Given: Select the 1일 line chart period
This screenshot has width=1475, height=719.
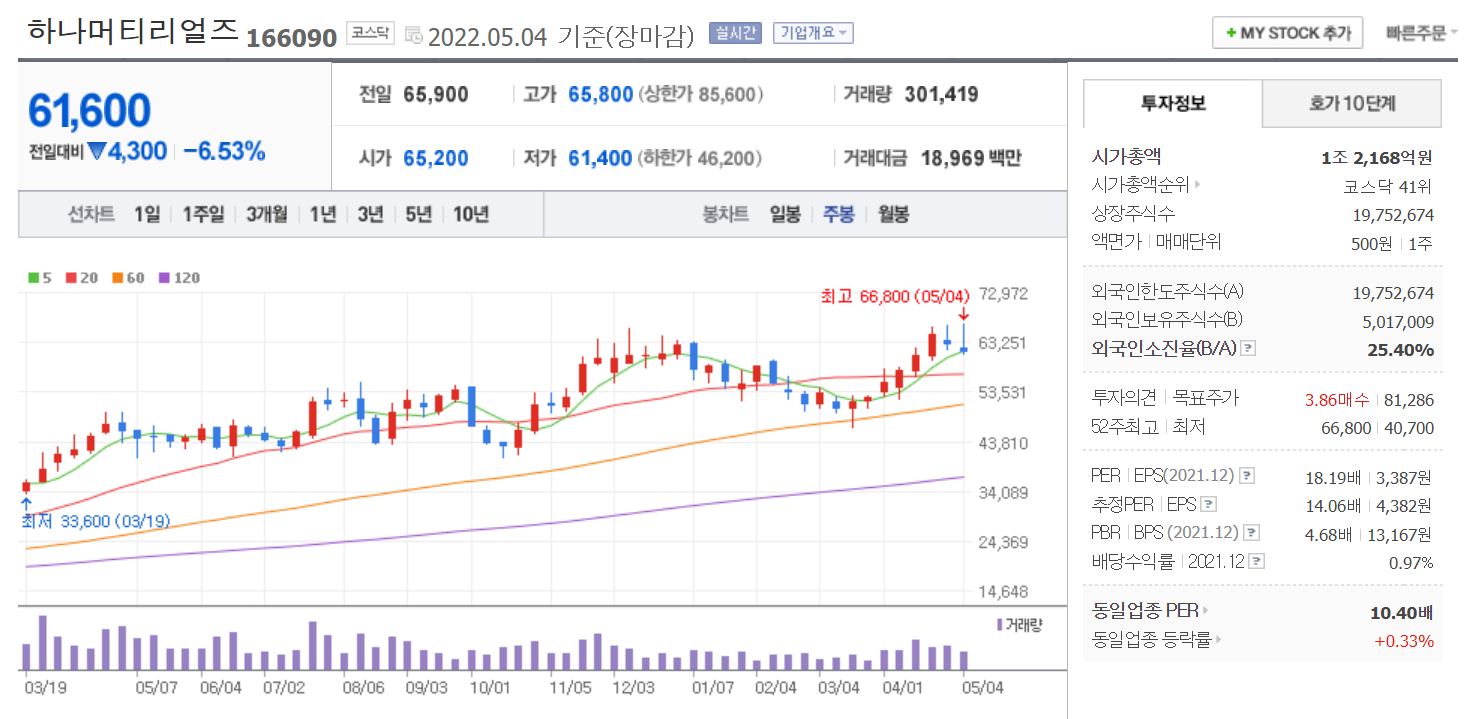Looking at the screenshot, I should click(x=147, y=214).
